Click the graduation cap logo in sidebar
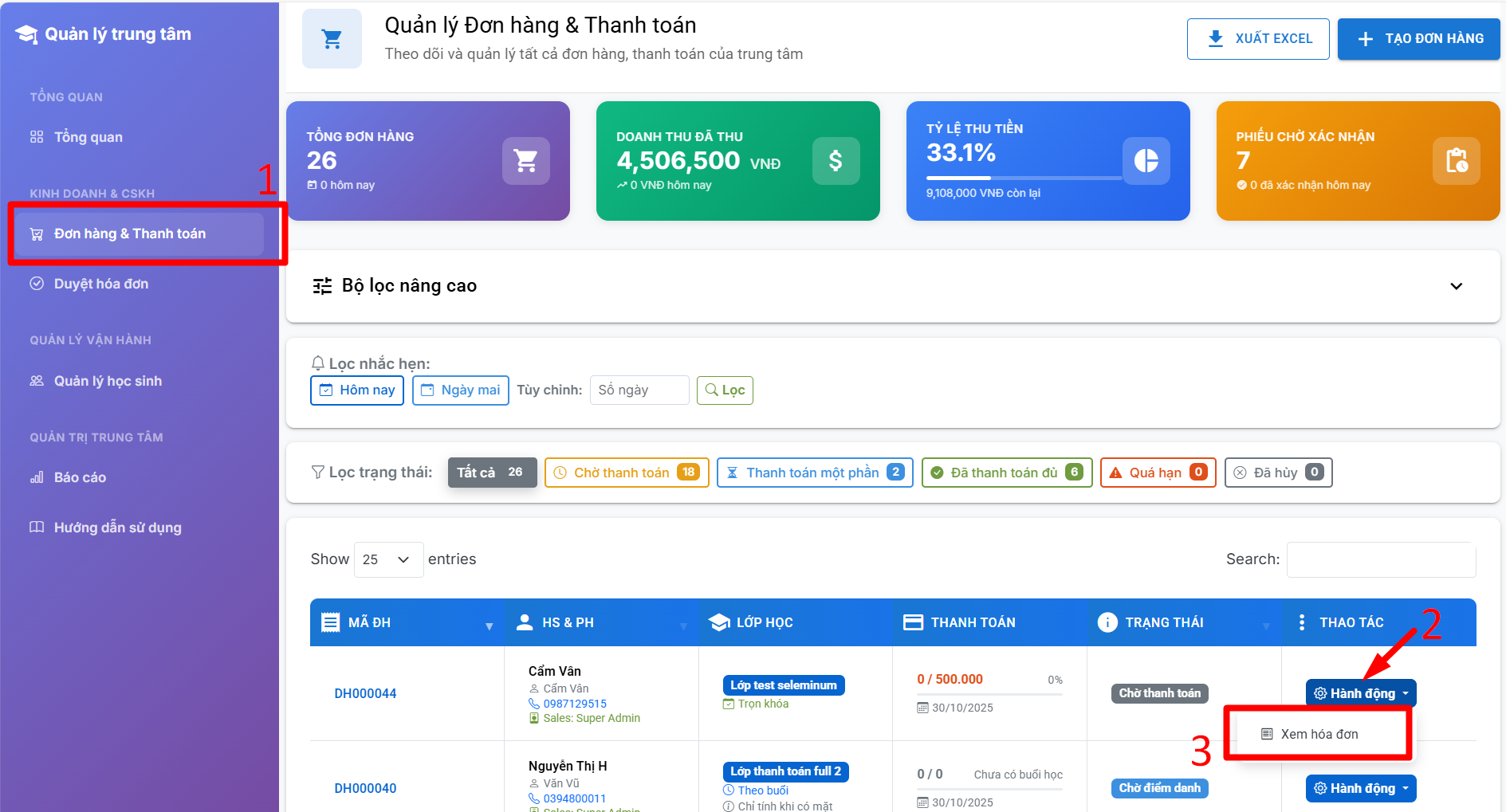Screen dimensions: 1506x812 click(26, 34)
